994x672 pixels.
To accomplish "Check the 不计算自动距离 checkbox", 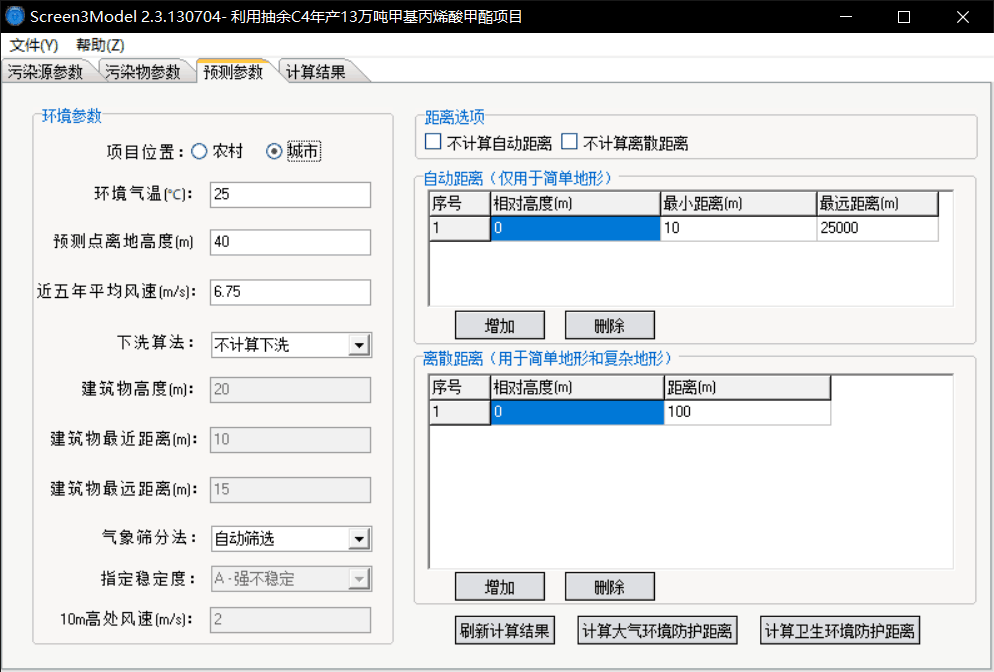I will 488,143.
